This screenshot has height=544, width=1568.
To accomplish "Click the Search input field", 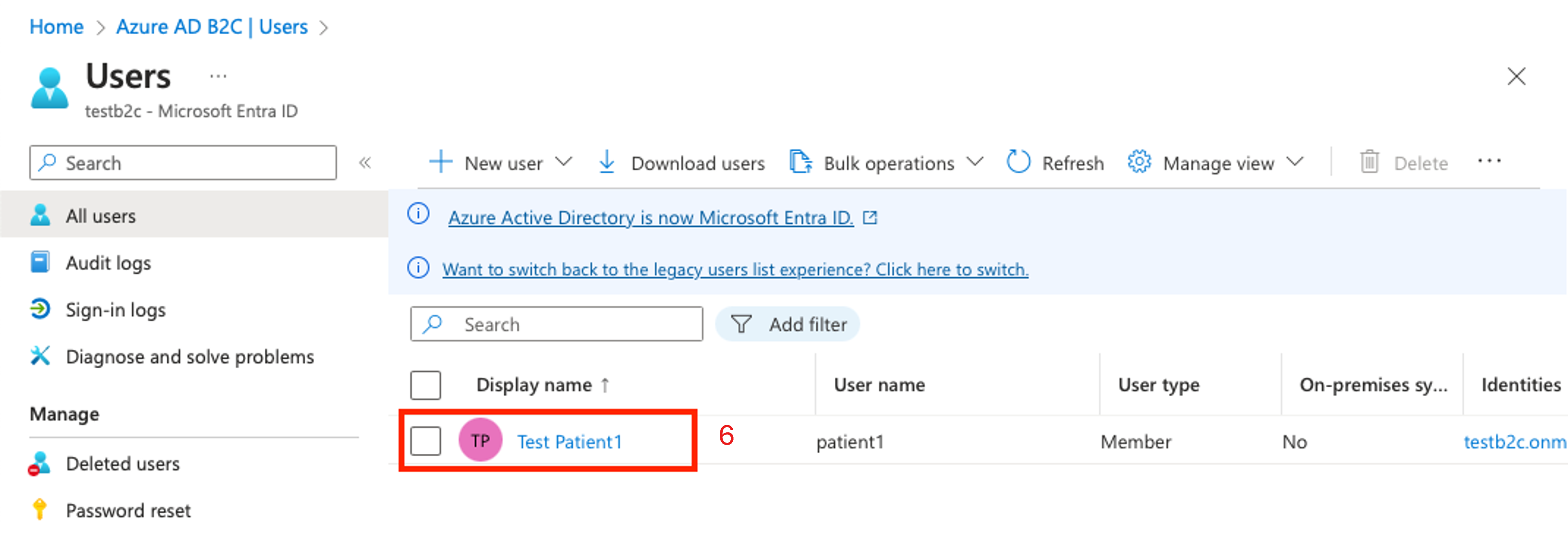I will coord(558,324).
